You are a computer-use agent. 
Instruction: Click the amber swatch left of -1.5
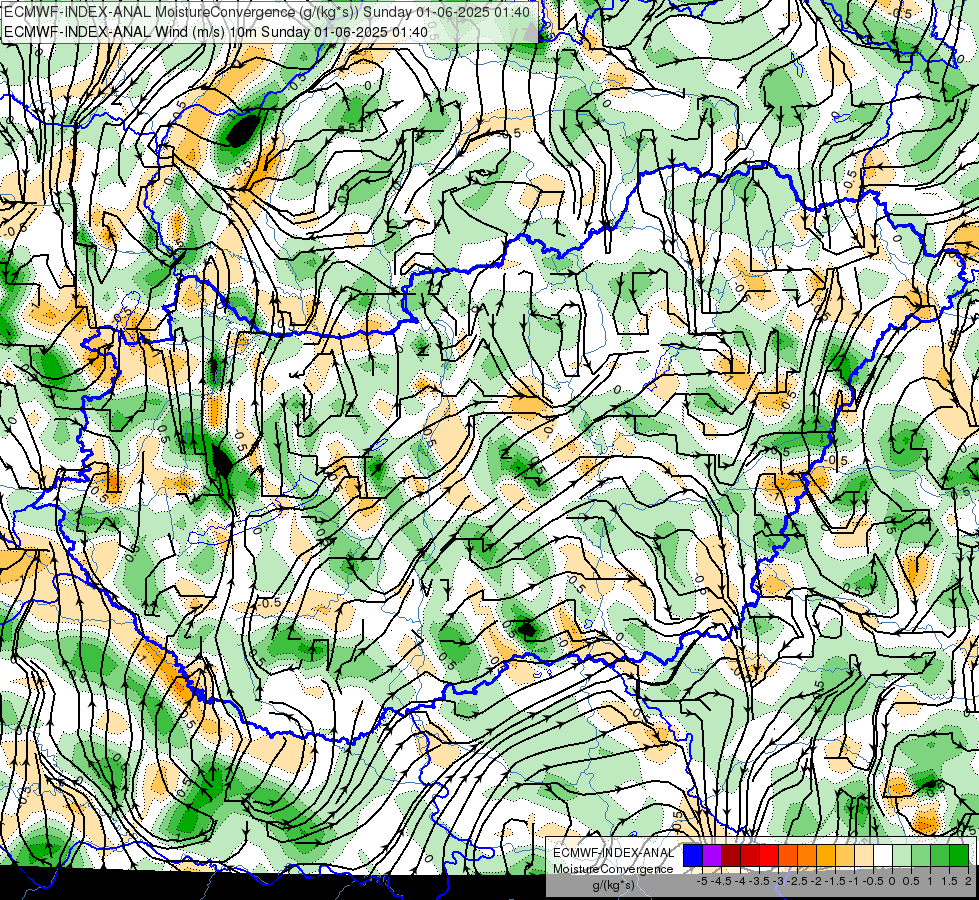click(826, 856)
